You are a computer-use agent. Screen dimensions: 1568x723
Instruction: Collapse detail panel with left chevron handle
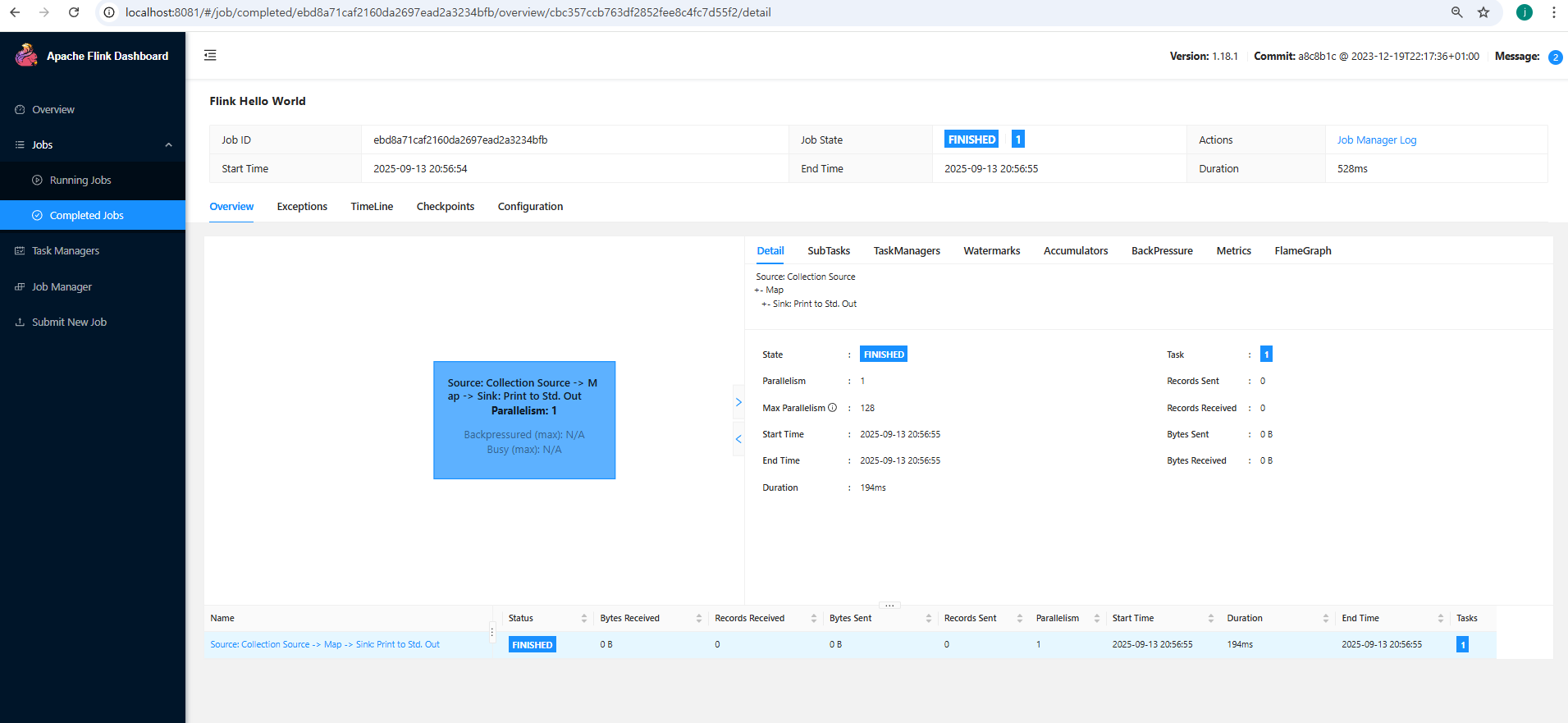738,439
